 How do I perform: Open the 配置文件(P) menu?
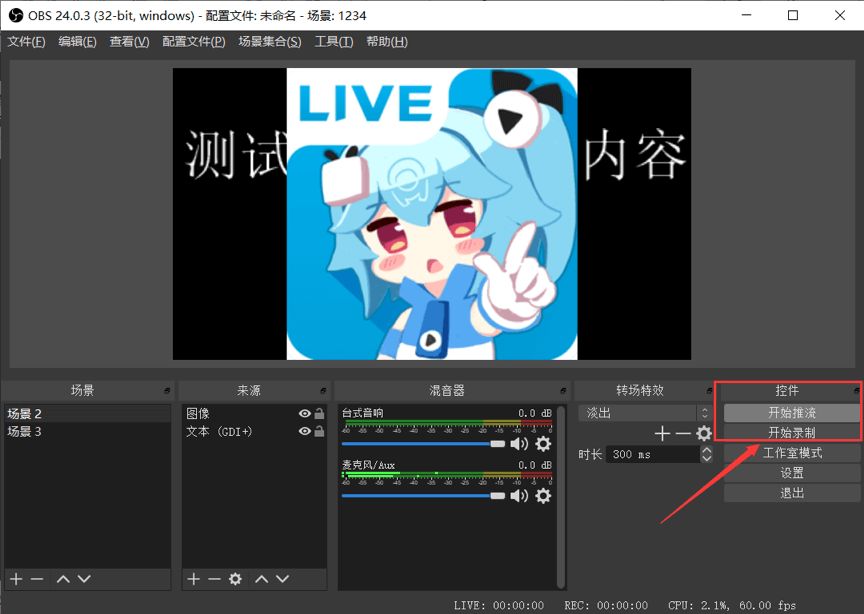193,42
